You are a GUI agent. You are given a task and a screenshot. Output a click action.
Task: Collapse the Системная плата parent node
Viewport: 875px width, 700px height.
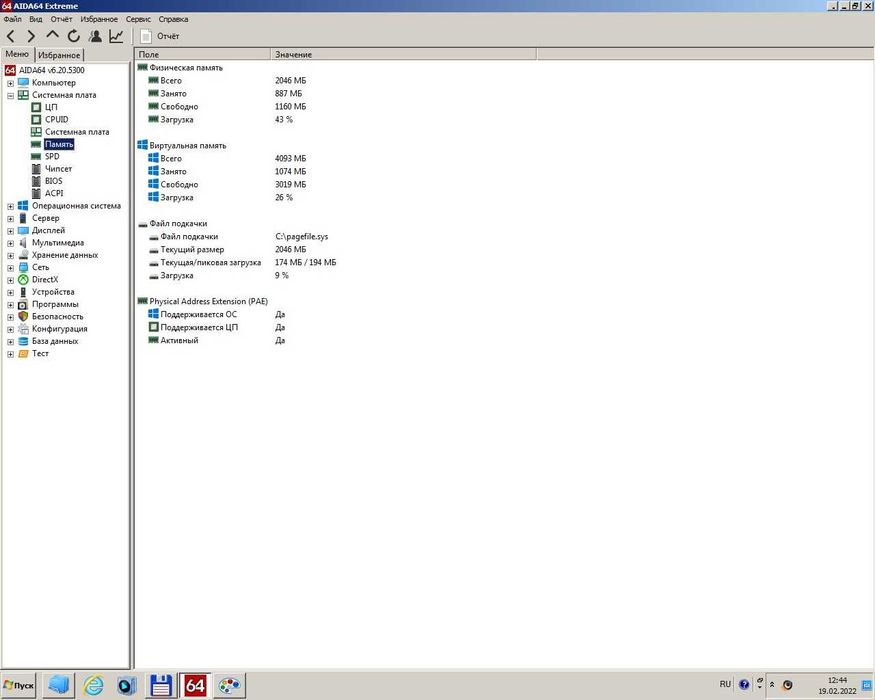(10, 95)
